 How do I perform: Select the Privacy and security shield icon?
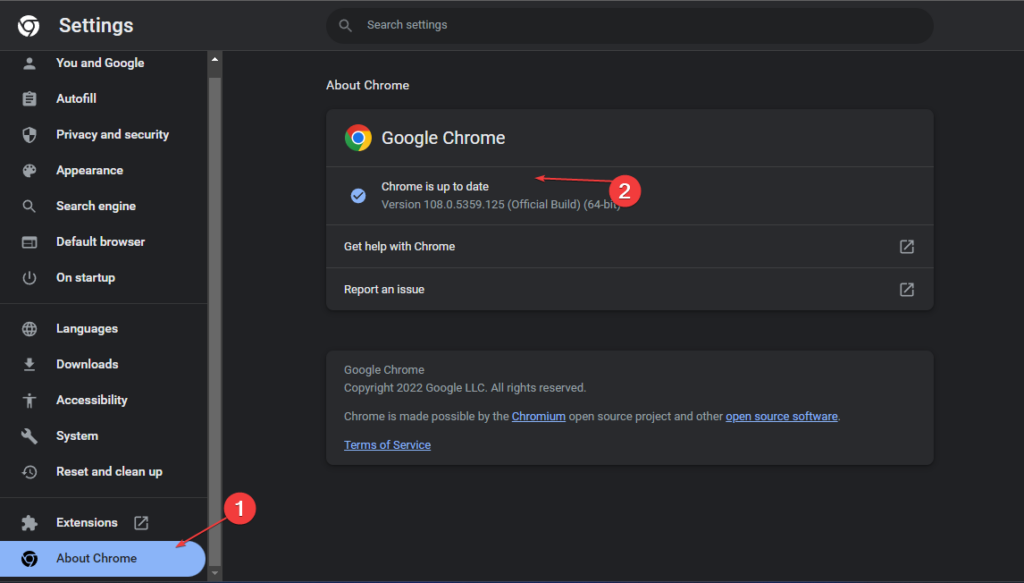pos(29,134)
